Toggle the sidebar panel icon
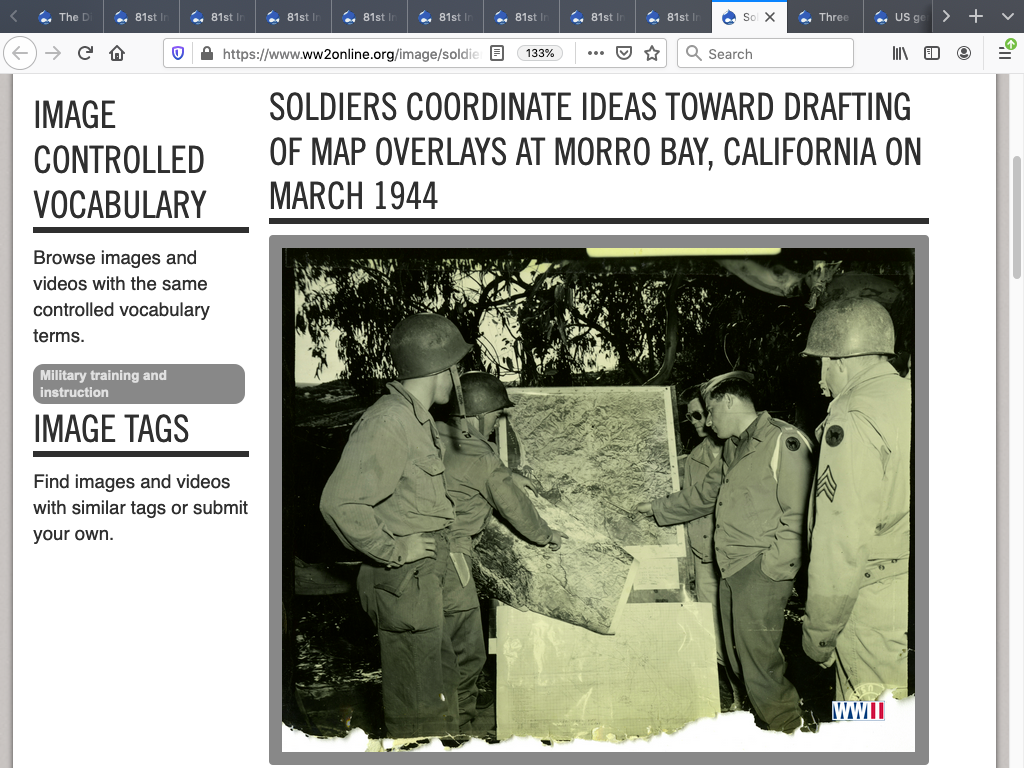 point(932,54)
